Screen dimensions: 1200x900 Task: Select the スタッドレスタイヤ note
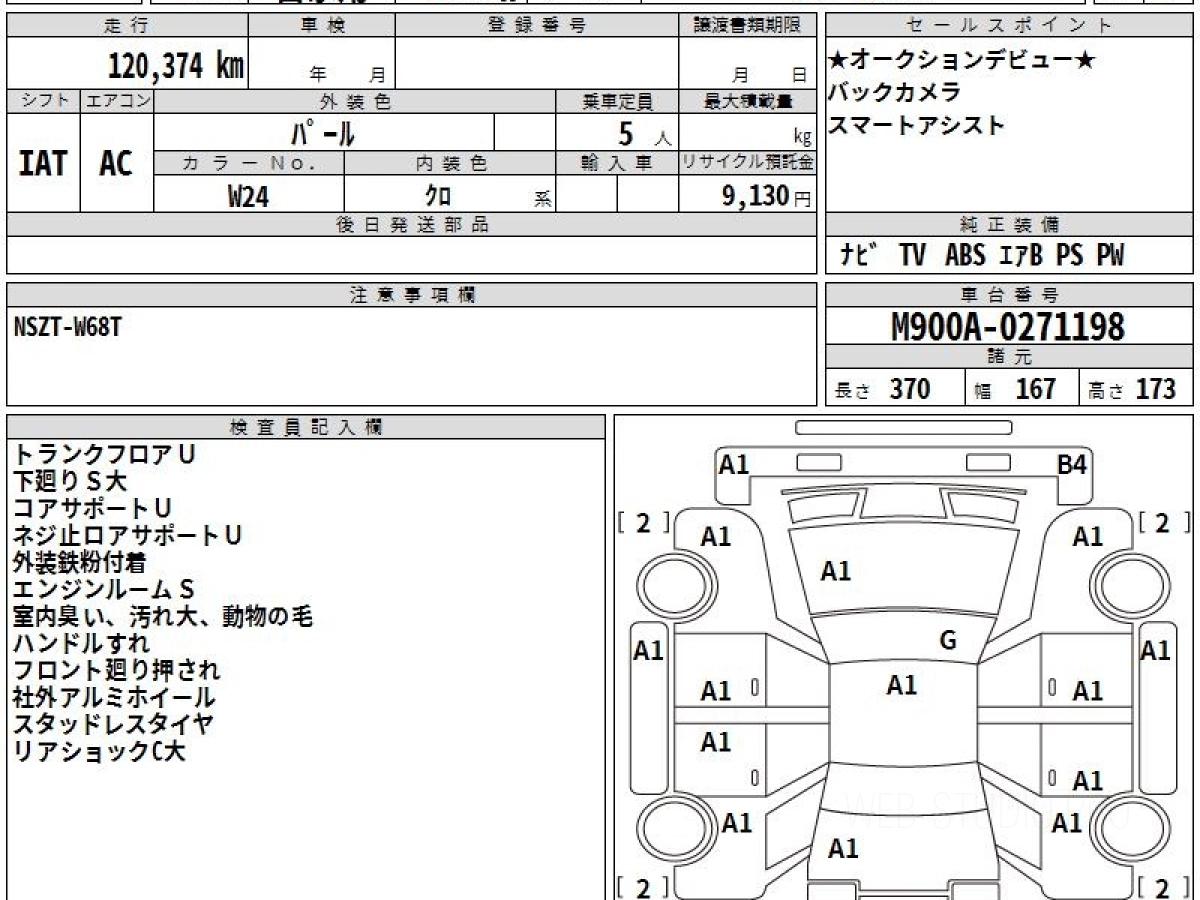[113, 724]
